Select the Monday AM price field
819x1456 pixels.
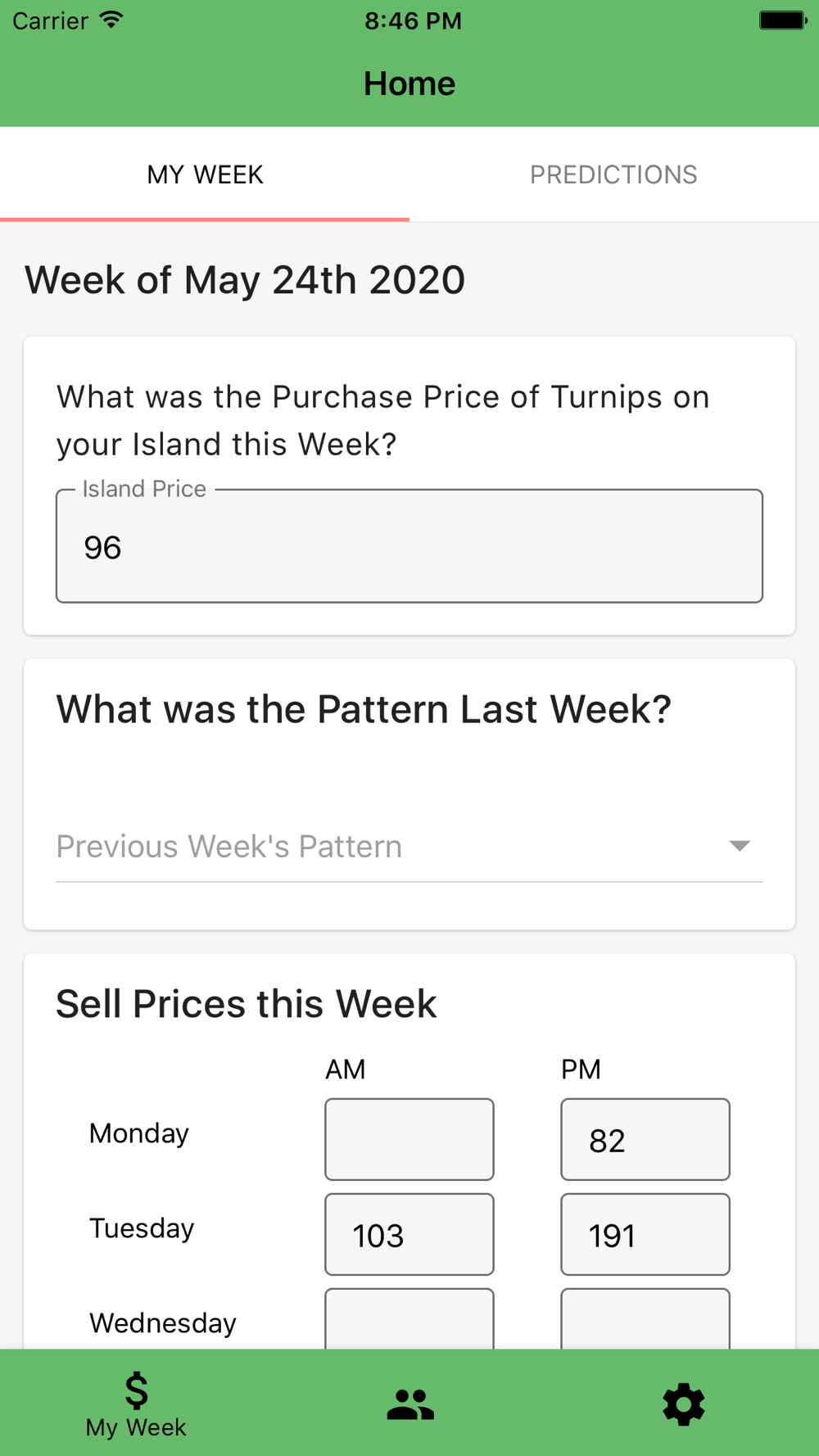(409, 1139)
